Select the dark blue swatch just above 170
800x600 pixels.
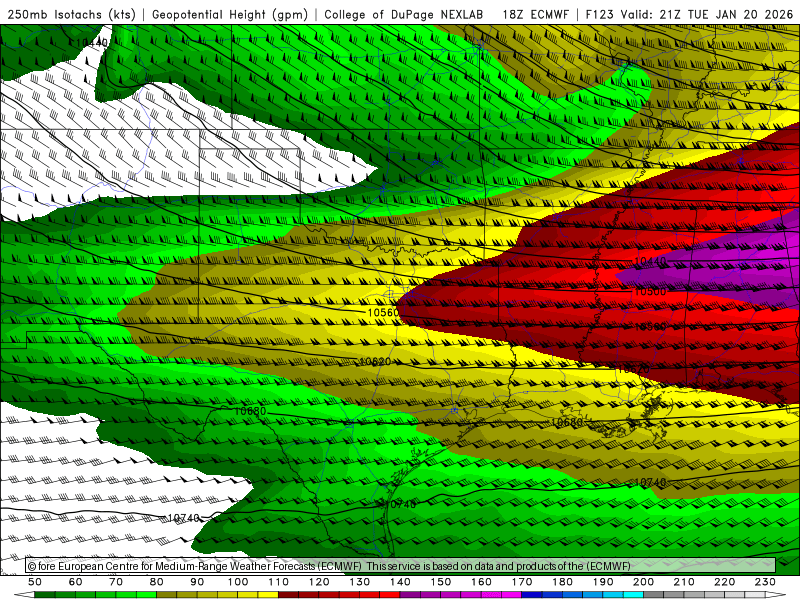(x=532, y=594)
